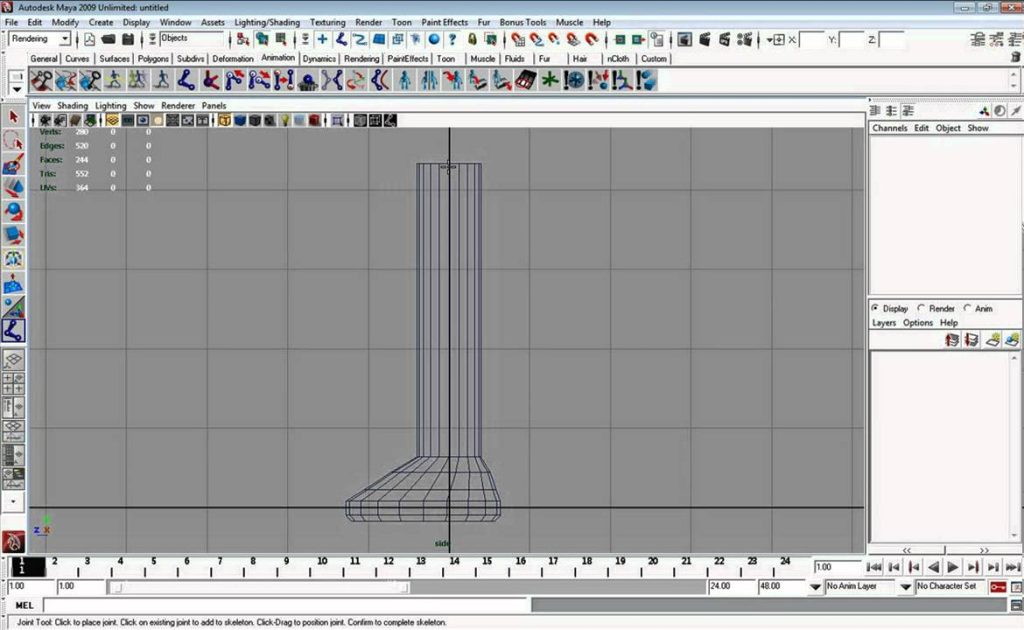Choose the Lasso Select tool
The image size is (1024, 630).
[x=13, y=140]
